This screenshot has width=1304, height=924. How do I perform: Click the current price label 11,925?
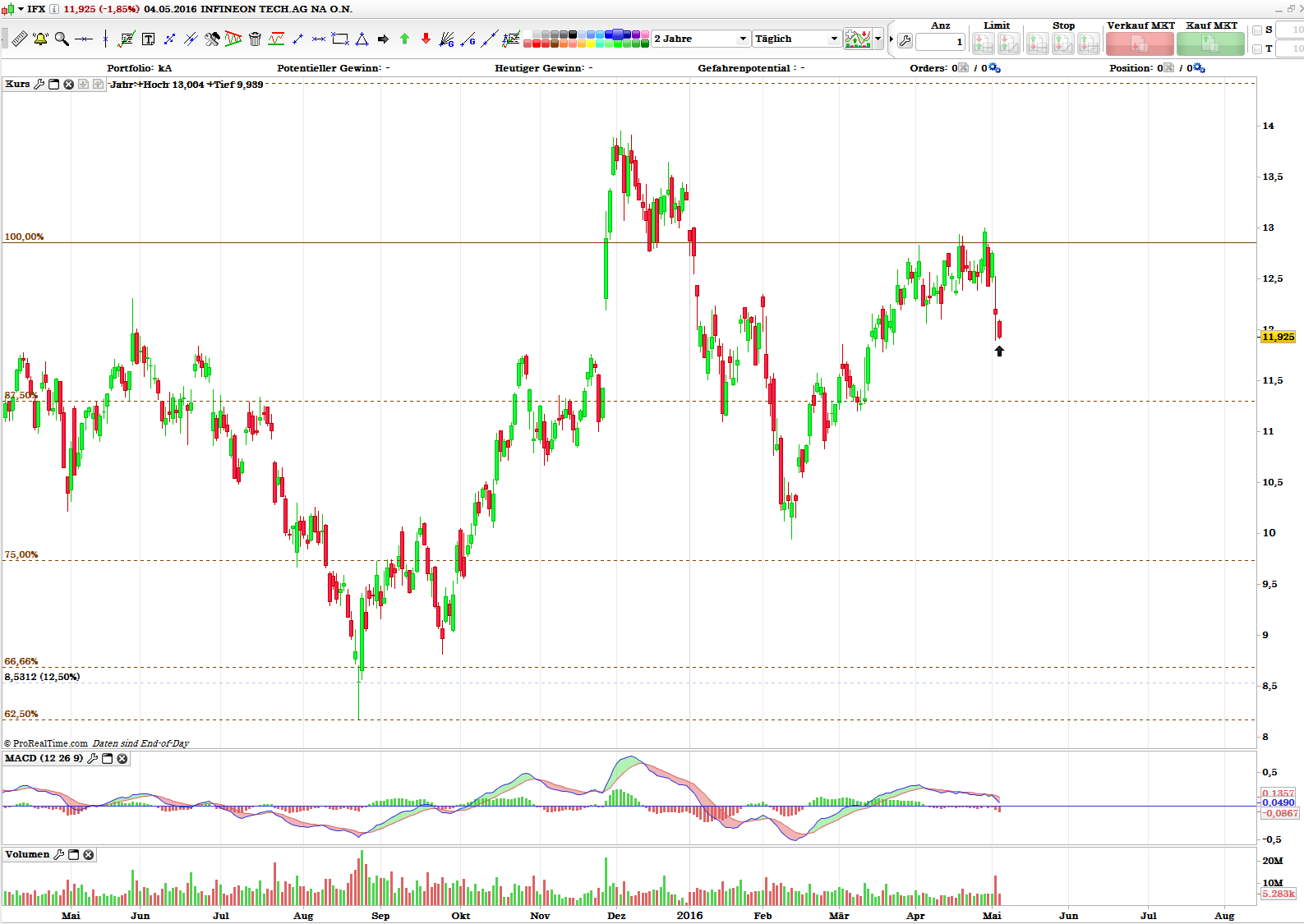click(x=1278, y=337)
